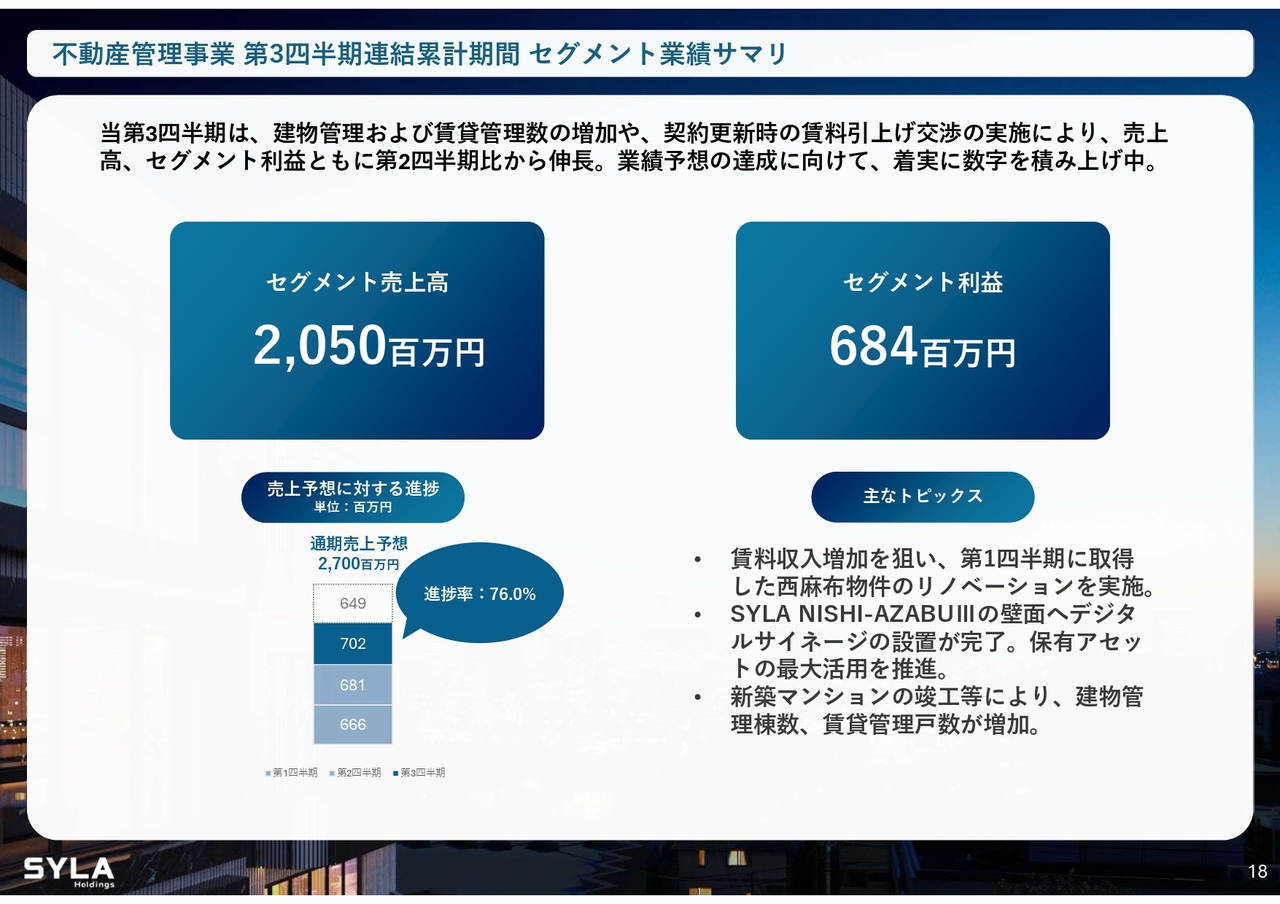Click the 当第3四半期 summary paragraph
Image resolution: width=1280 pixels, height=904 pixels.
coord(634,147)
